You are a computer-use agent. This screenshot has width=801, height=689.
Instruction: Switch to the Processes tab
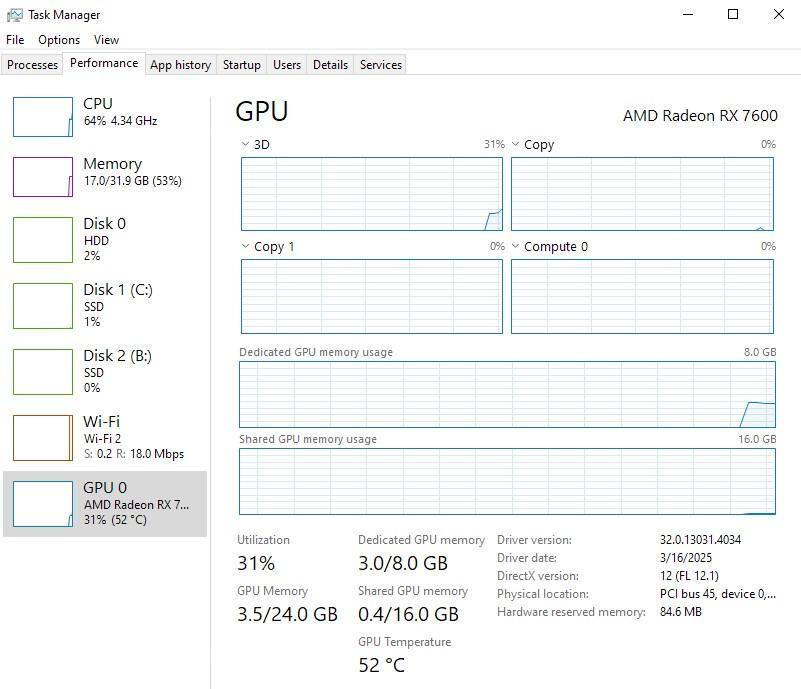[33, 65]
